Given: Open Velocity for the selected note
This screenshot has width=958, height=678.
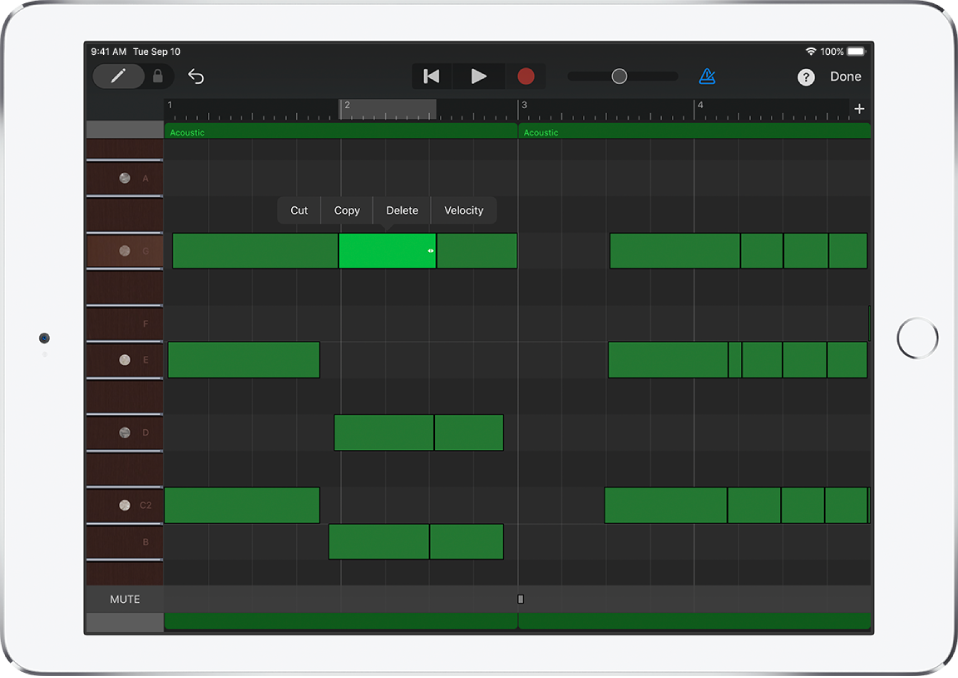Looking at the screenshot, I should click(464, 211).
